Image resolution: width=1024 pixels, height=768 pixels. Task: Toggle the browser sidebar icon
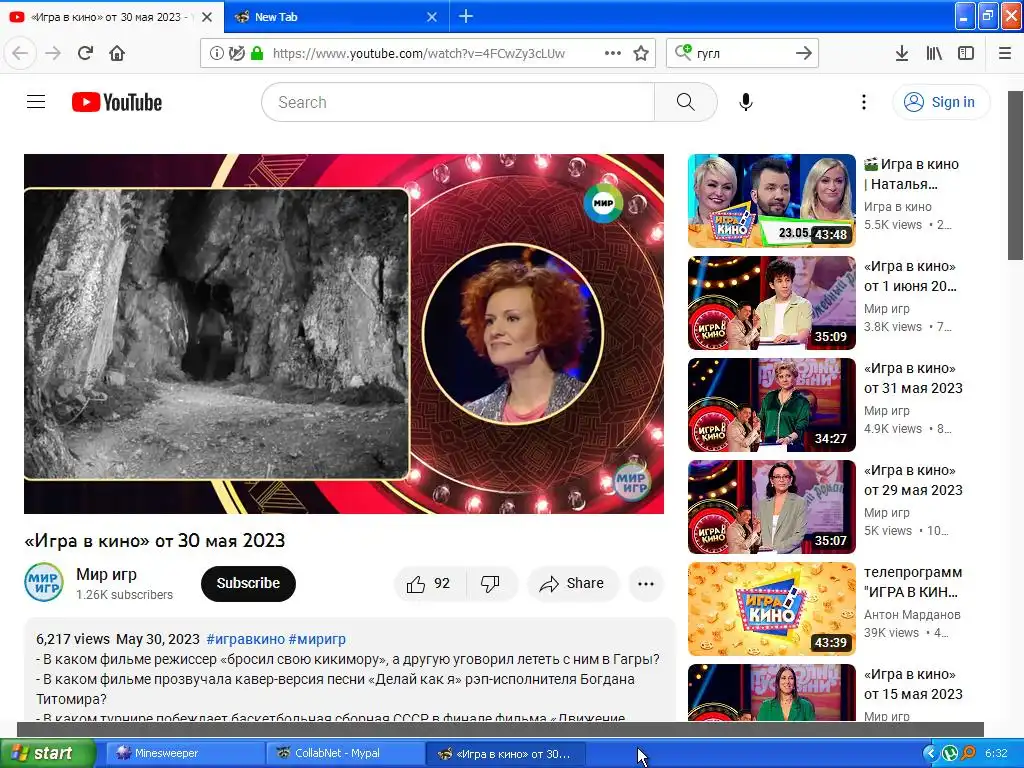point(966,54)
